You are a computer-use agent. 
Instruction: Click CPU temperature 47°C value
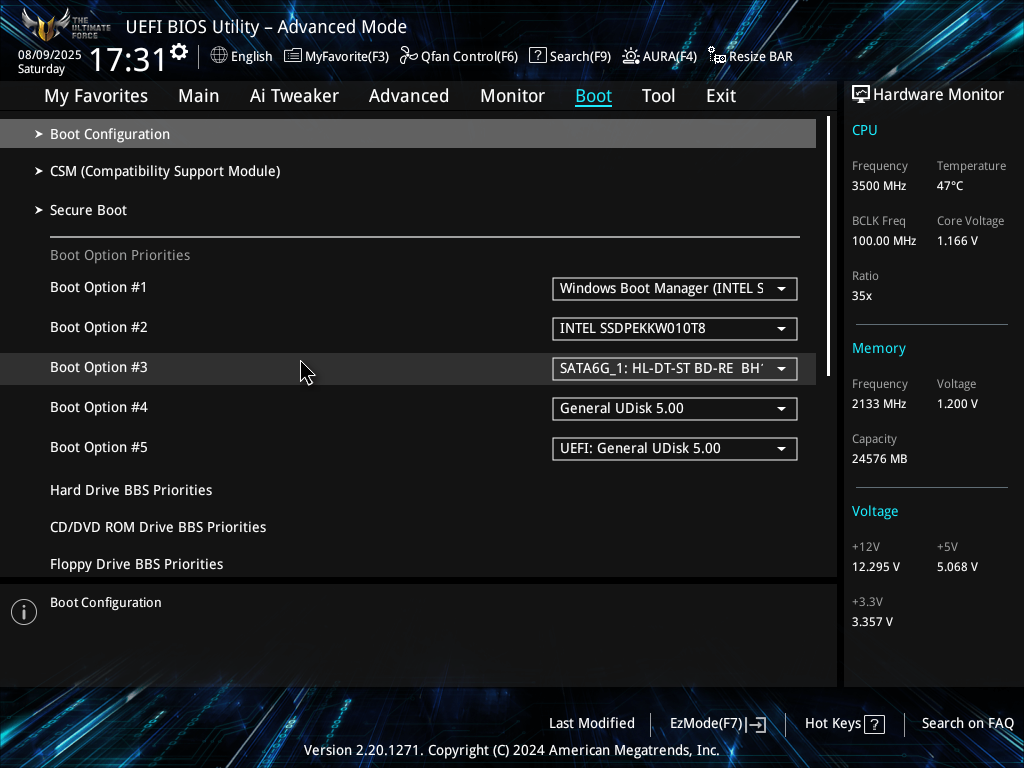click(950, 186)
